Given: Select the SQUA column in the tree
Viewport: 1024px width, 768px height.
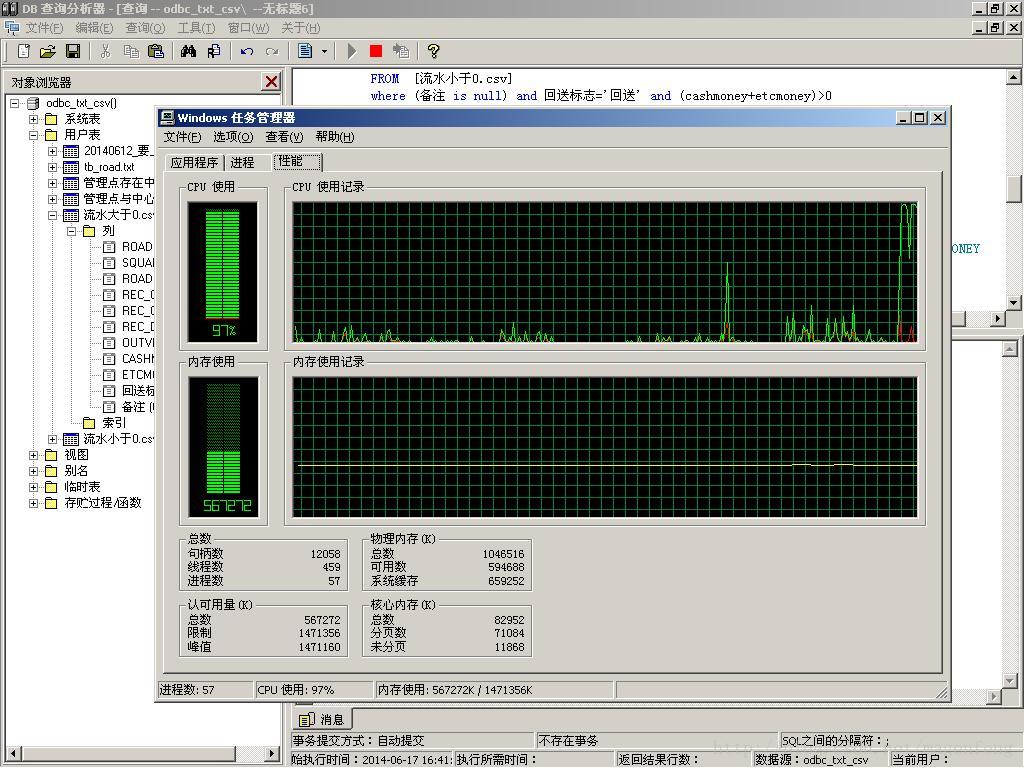Looking at the screenshot, I should (138, 263).
